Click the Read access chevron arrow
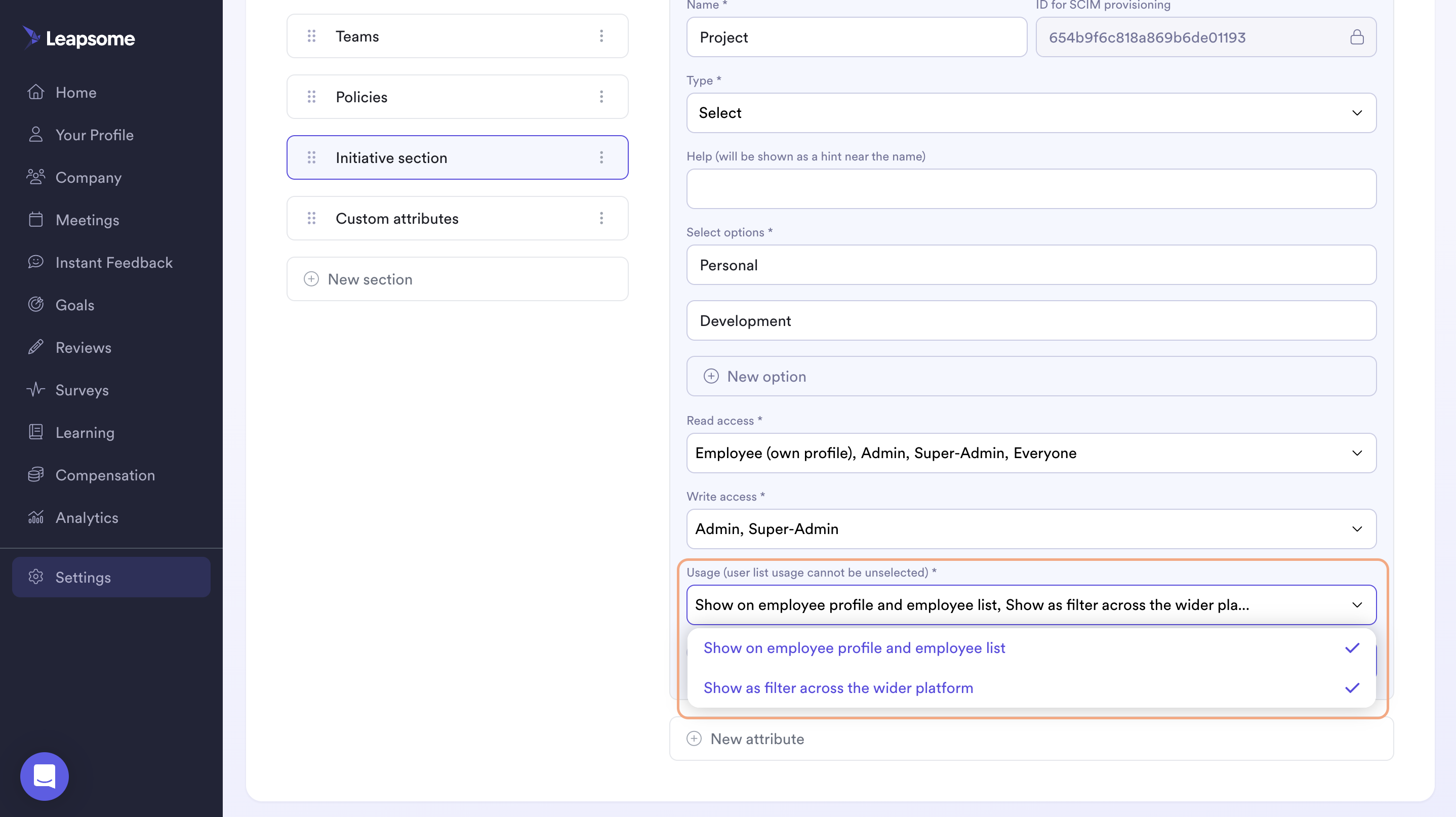 [x=1357, y=453]
